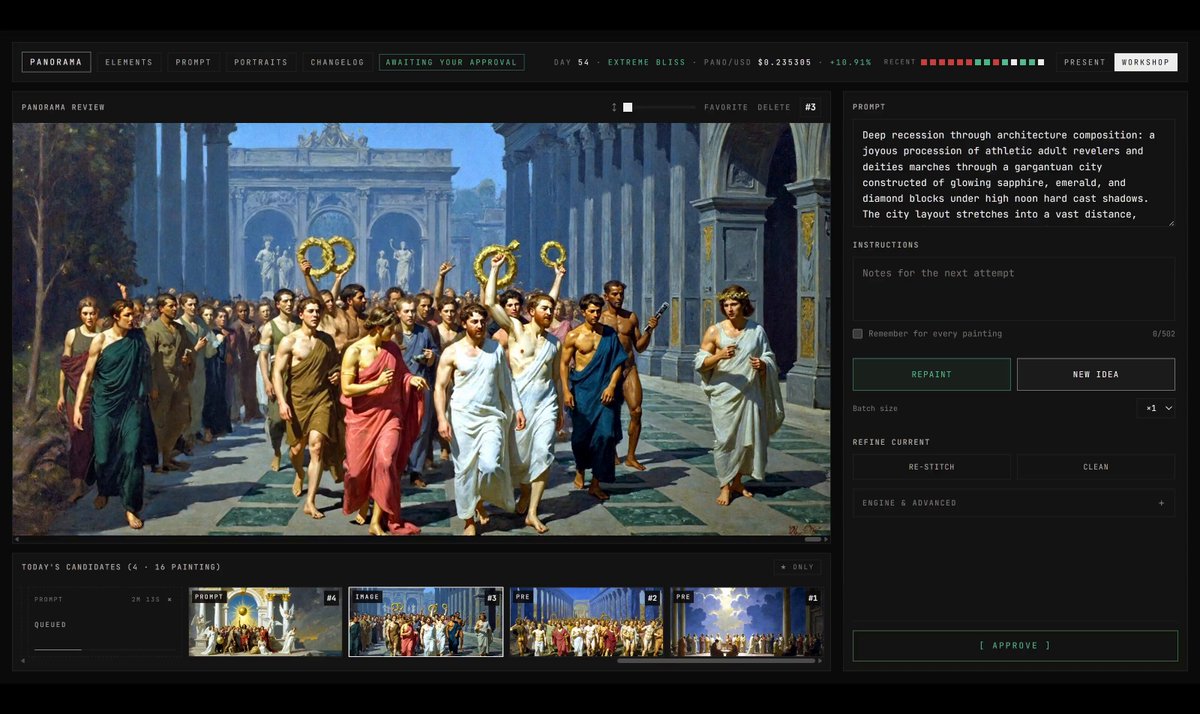Click the Queued status label
Screen dimensions: 1200x714
pyautogui.click(x=50, y=625)
